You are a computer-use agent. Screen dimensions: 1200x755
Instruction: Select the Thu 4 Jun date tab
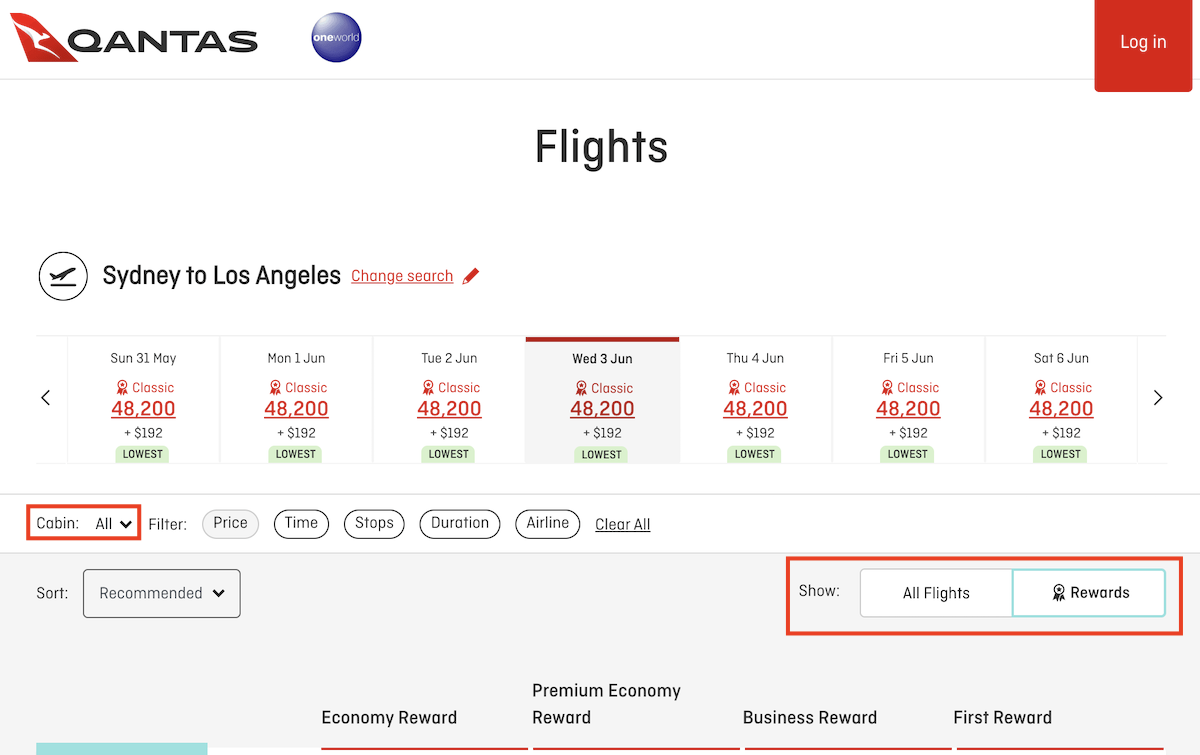pyautogui.click(x=755, y=400)
